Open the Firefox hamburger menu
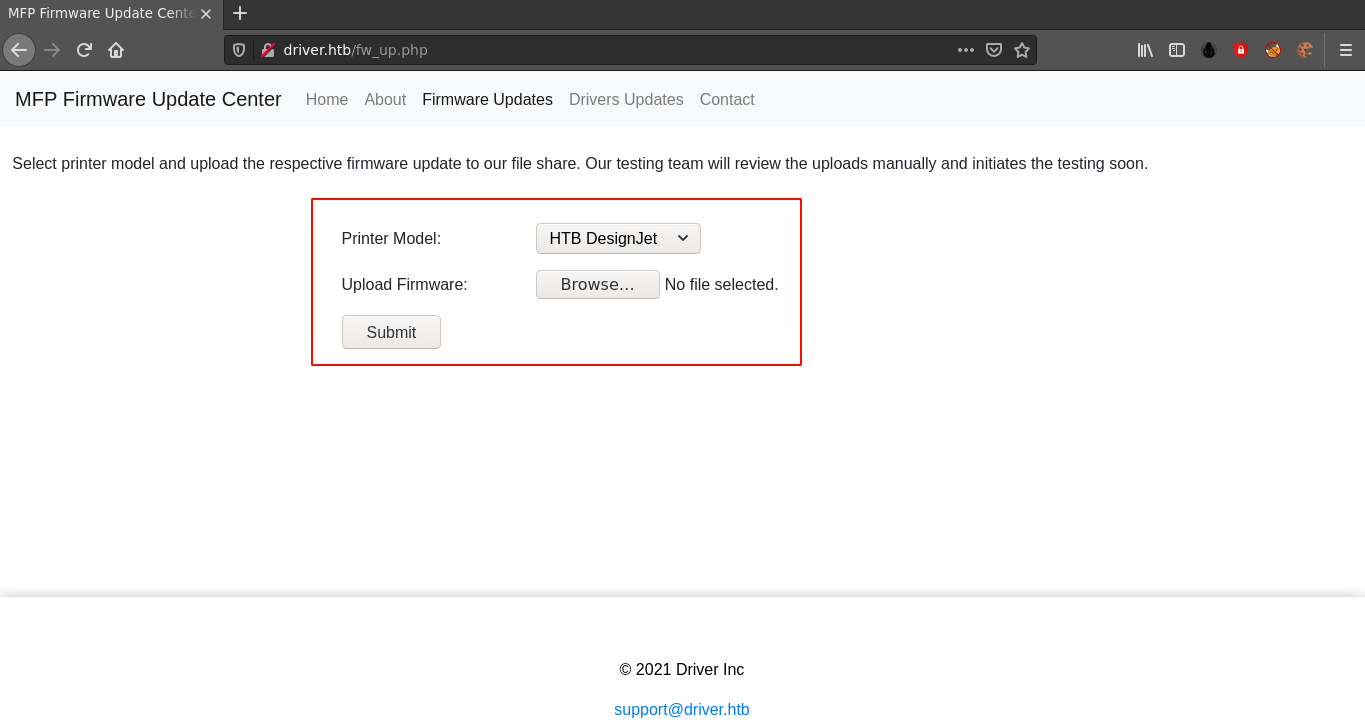1365x727 pixels. click(x=1345, y=50)
